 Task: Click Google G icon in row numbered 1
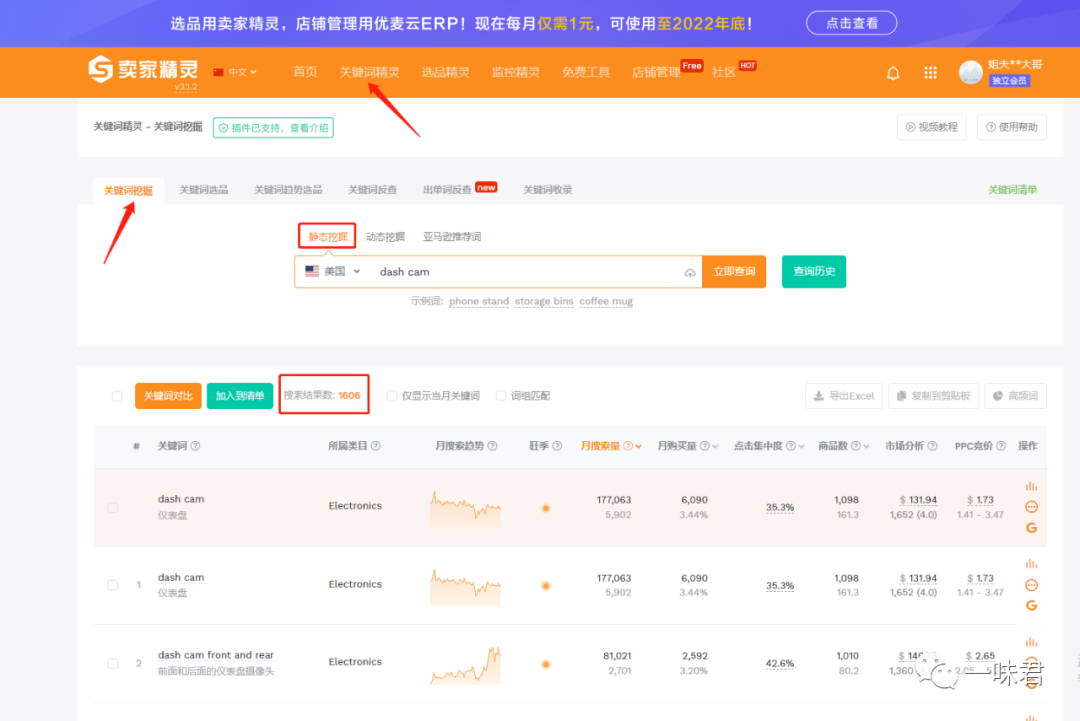pyautogui.click(x=1031, y=605)
